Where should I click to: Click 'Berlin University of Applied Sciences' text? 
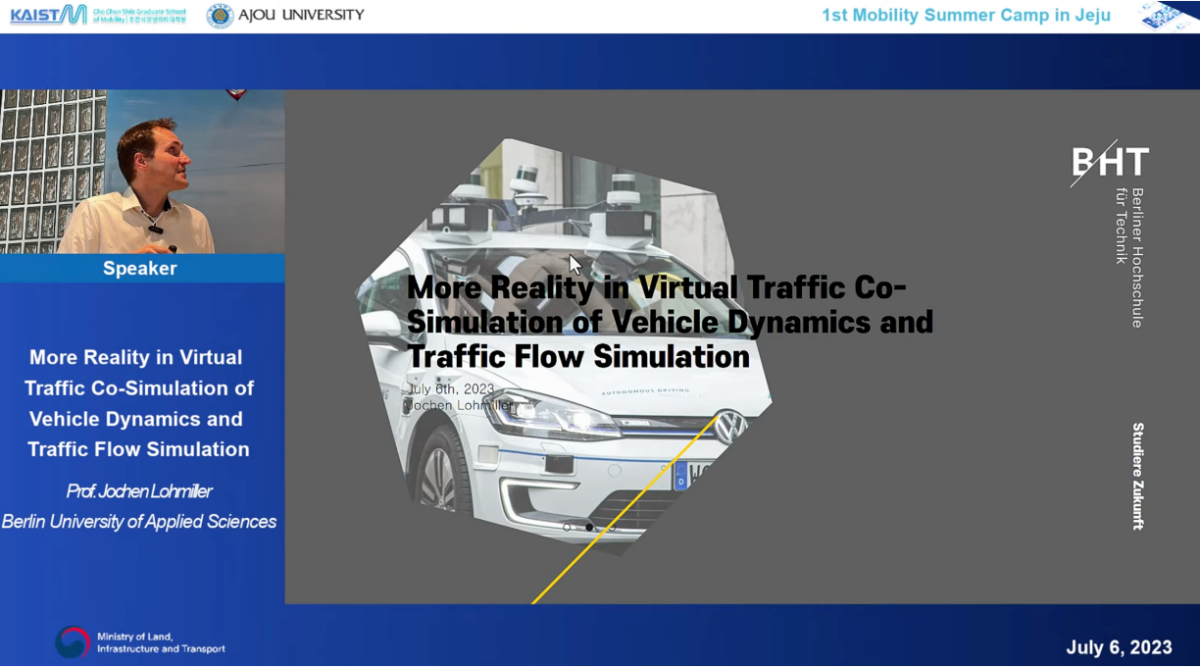click(139, 521)
